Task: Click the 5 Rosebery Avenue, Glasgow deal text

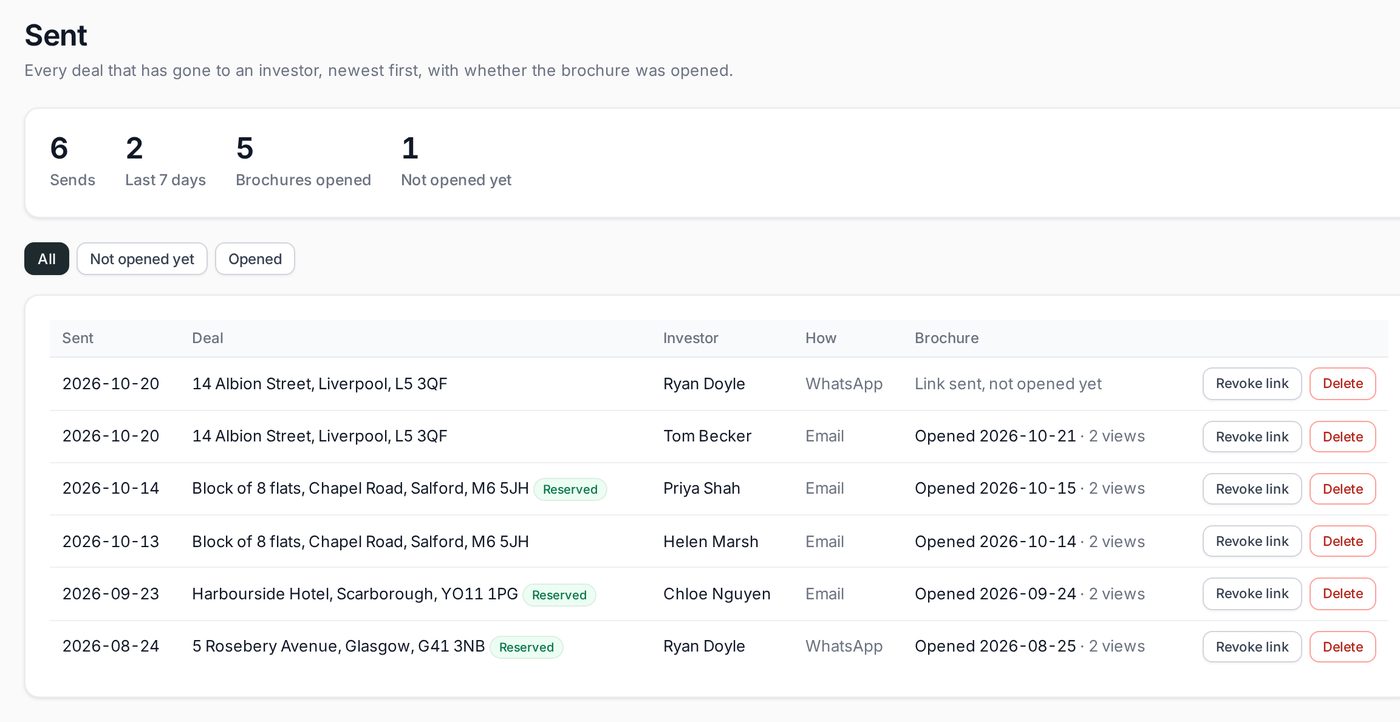Action: pos(338,646)
